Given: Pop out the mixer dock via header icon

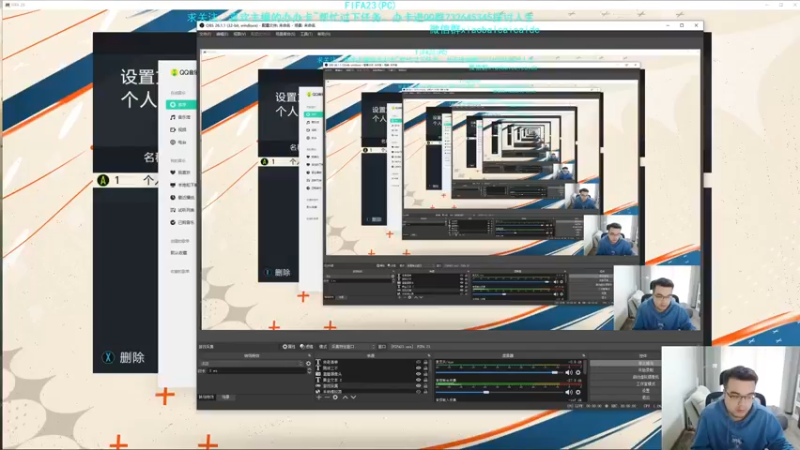Looking at the screenshot, I should [x=584, y=356].
